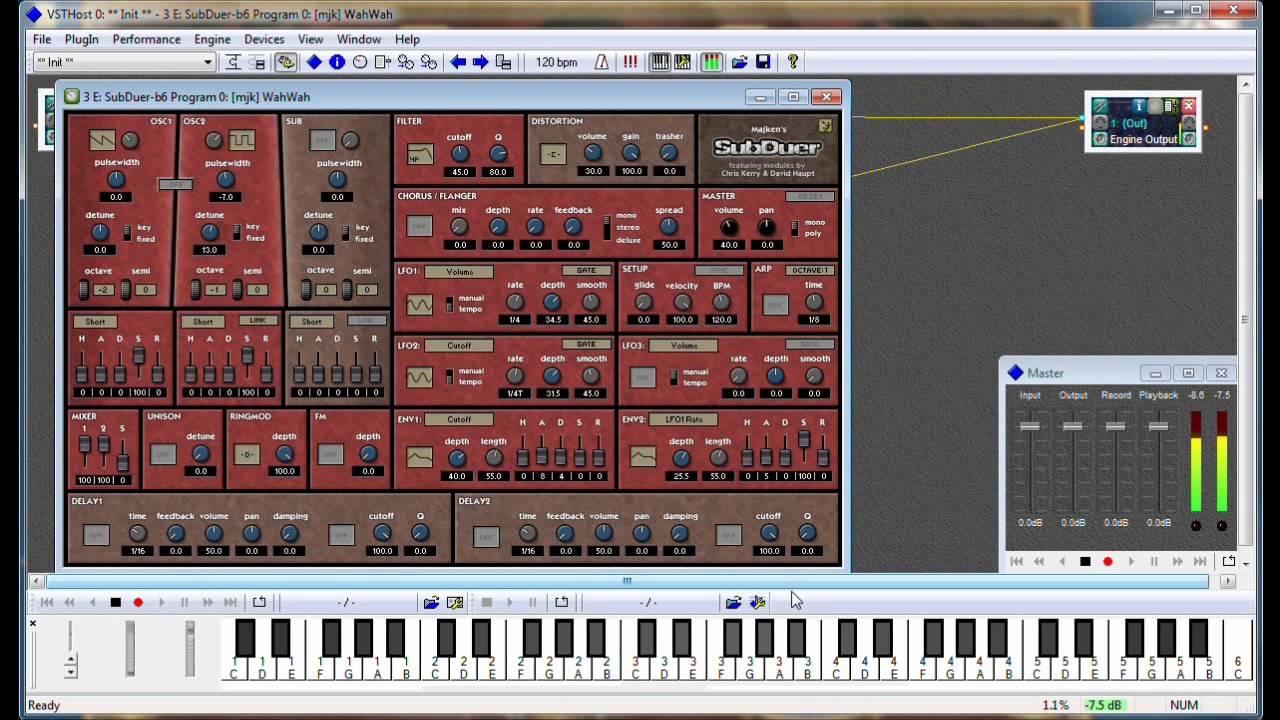1280x720 pixels.
Task: Click the horizontal scrollbar below the workspace
Action: [627, 581]
